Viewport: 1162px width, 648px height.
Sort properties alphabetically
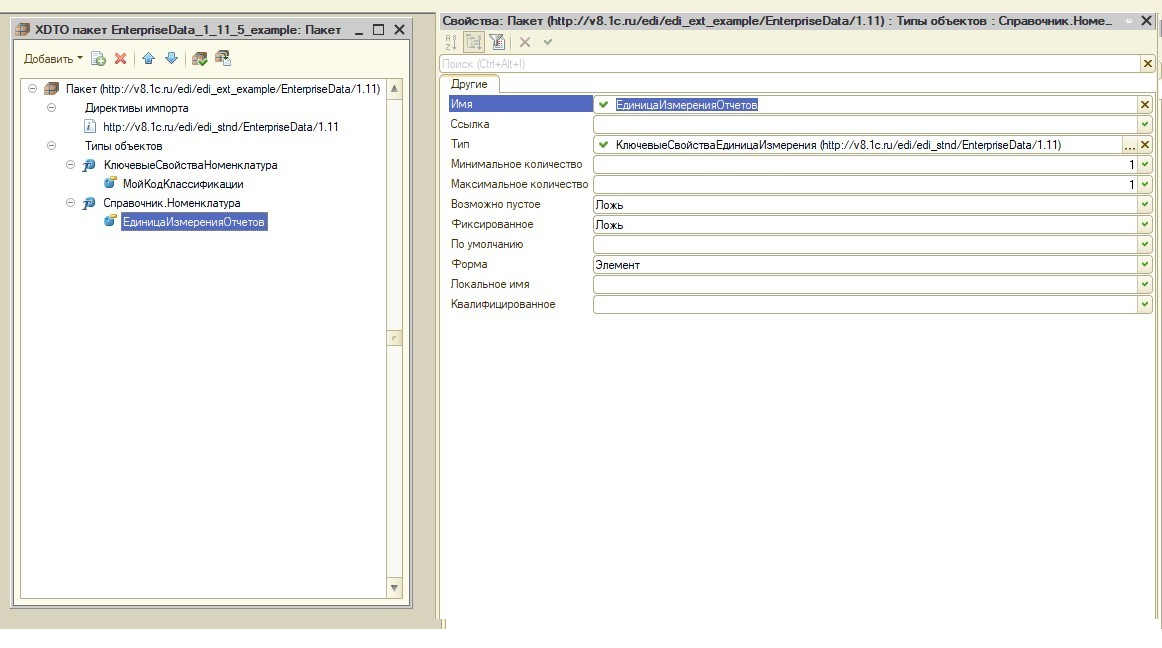click(451, 42)
